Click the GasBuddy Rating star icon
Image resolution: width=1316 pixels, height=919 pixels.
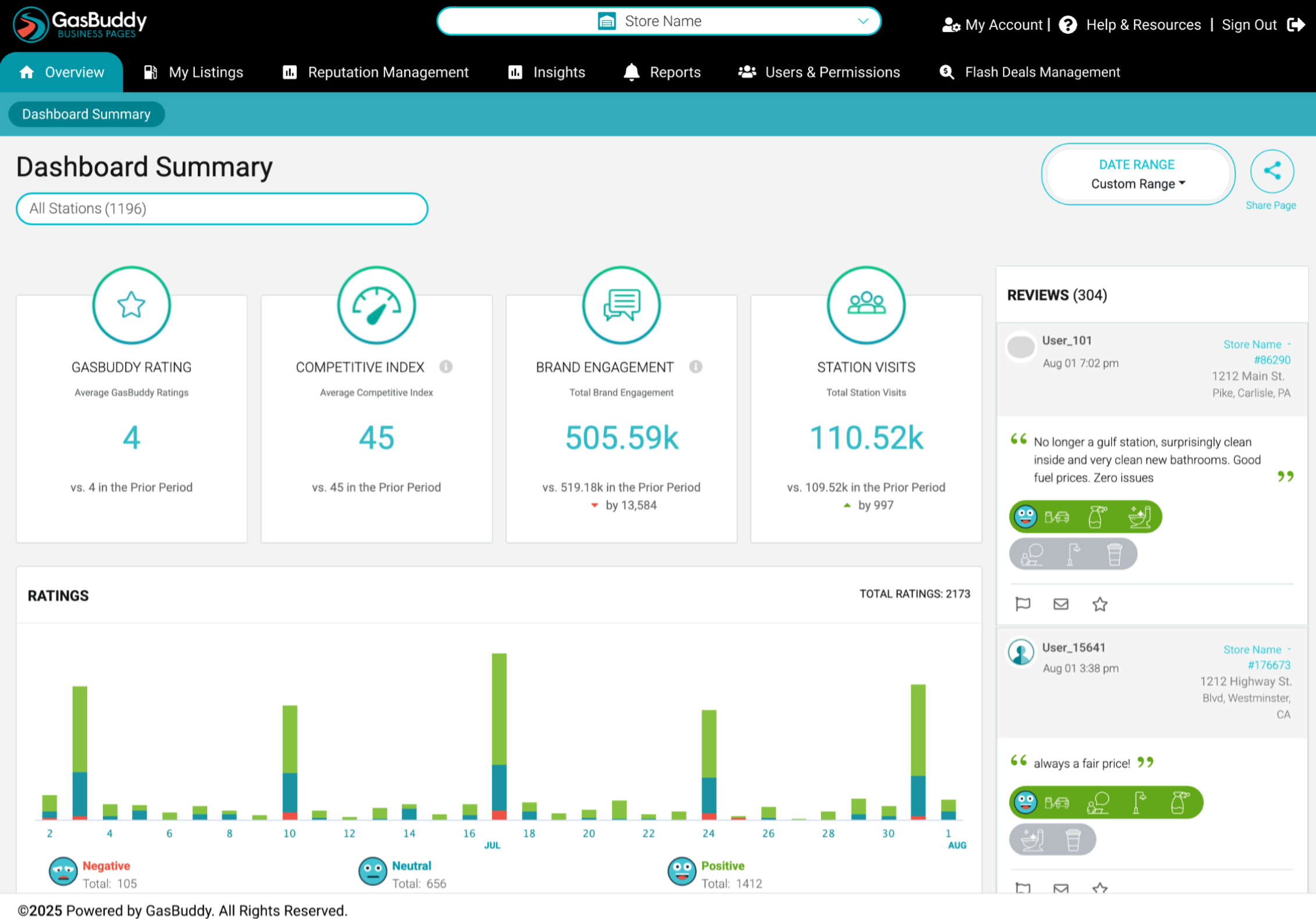[x=131, y=305]
